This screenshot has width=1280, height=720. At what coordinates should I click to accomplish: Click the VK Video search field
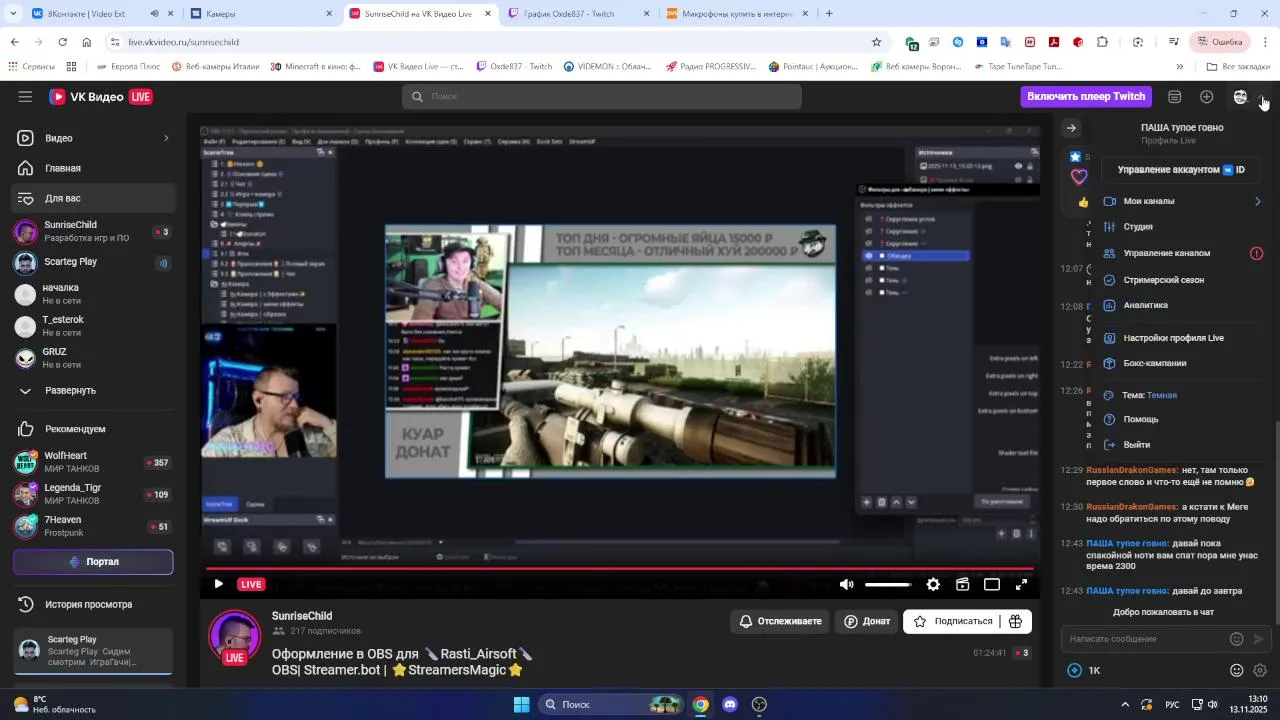602,97
